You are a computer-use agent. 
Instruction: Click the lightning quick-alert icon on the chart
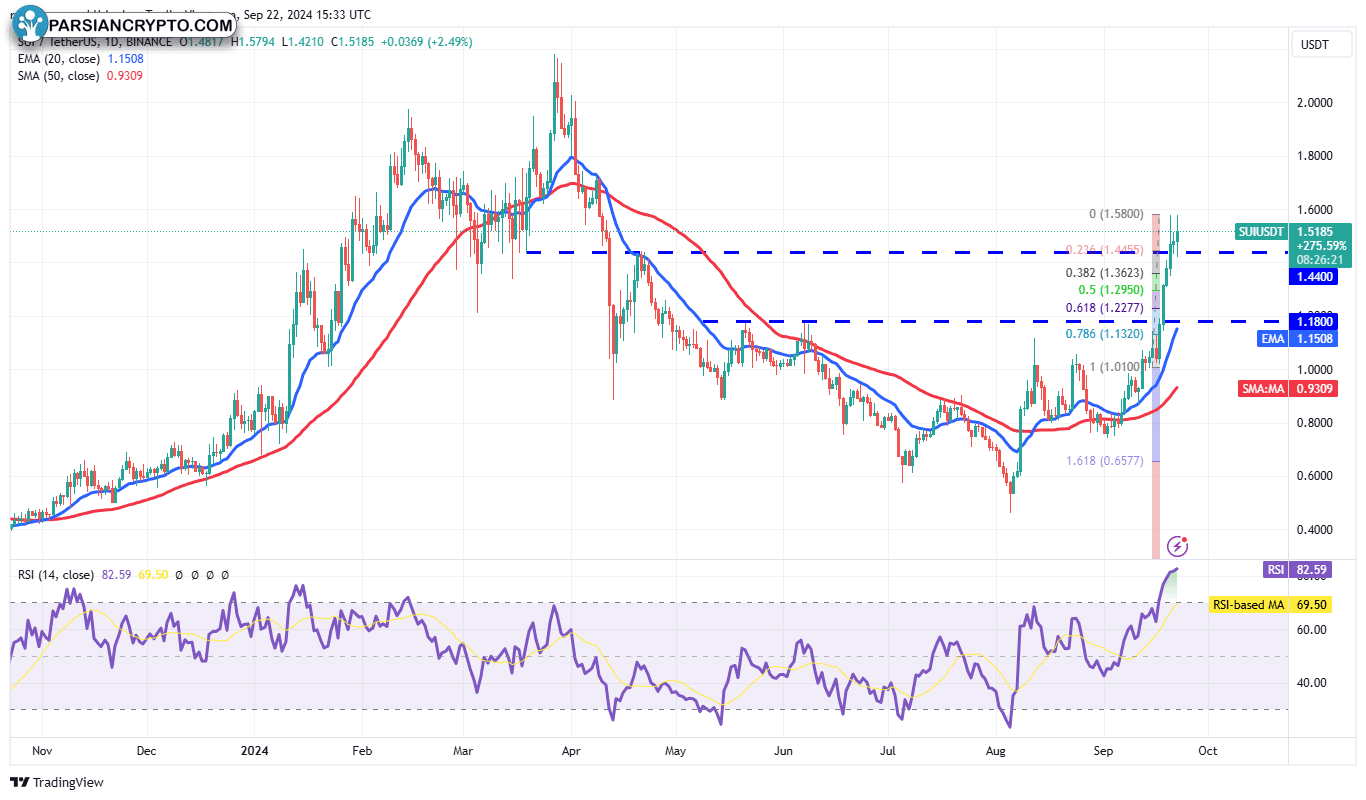(x=1177, y=545)
